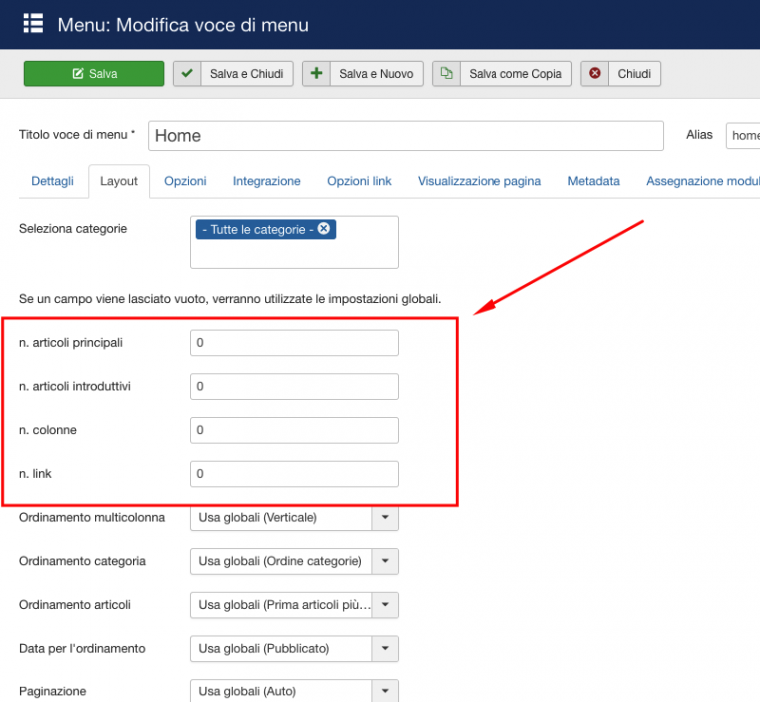
Task: Click the Titolo voce di menu field
Action: (x=405, y=136)
